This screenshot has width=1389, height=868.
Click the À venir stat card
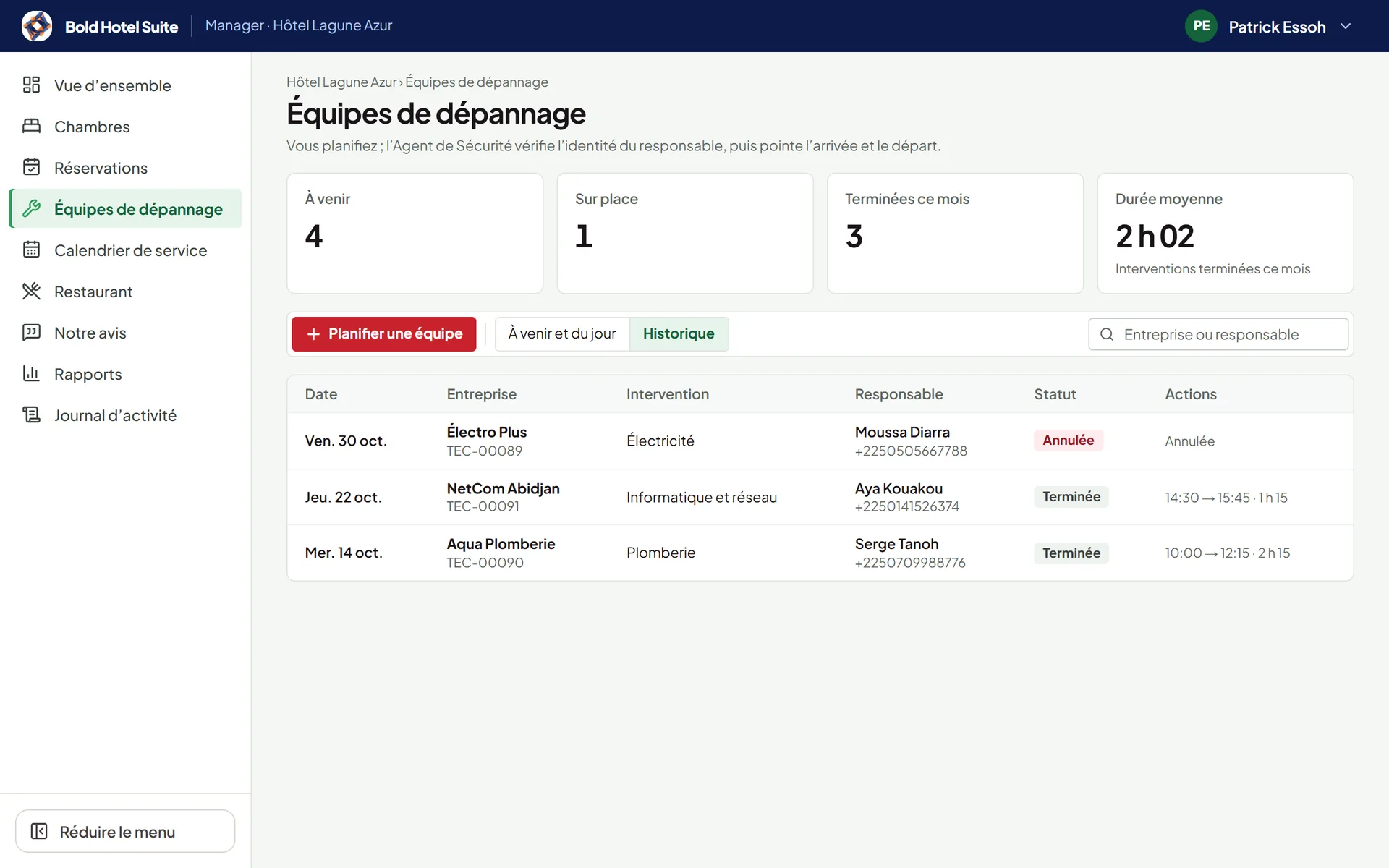click(415, 233)
